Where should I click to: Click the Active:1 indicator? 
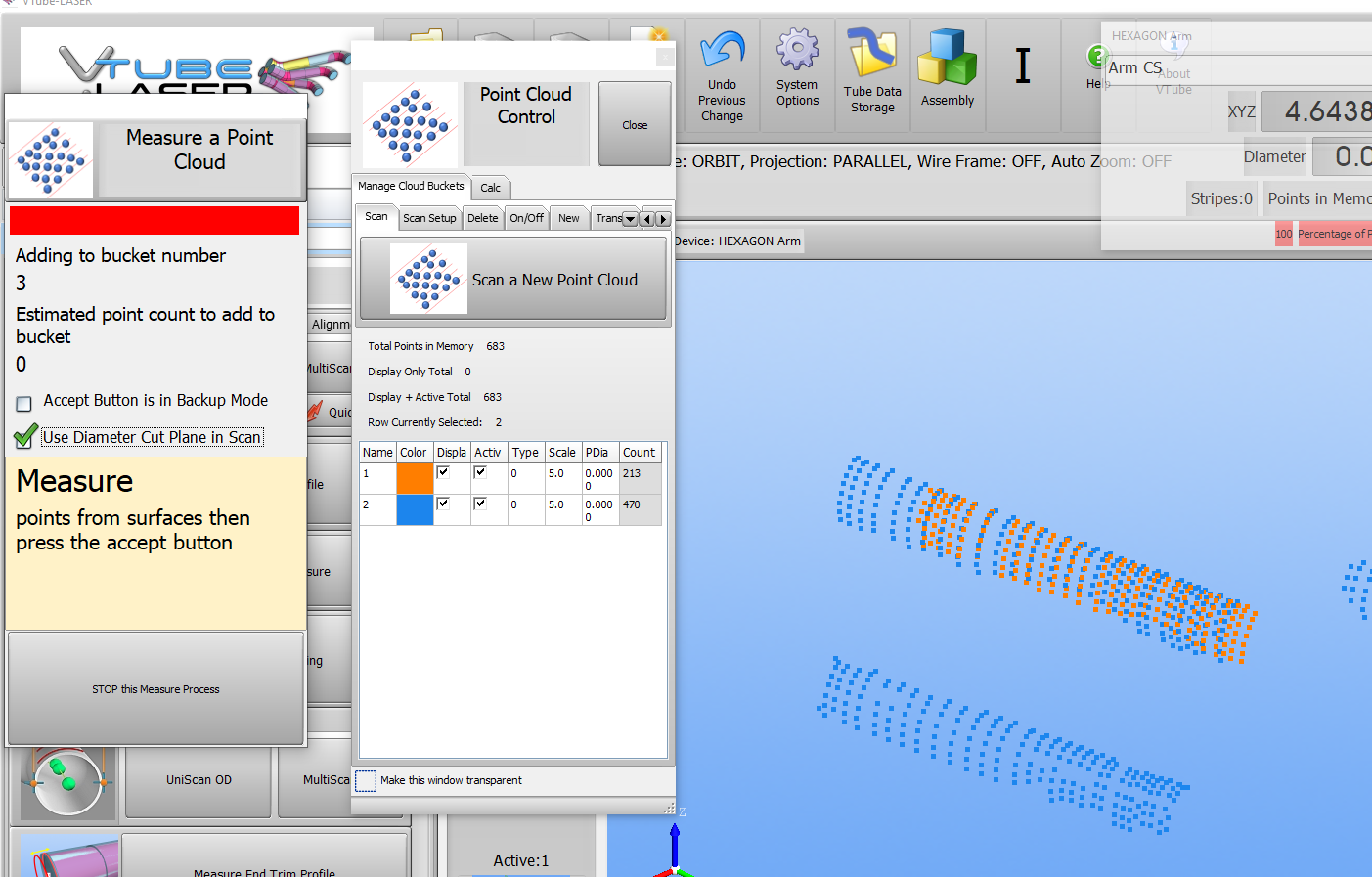pyautogui.click(x=520, y=860)
